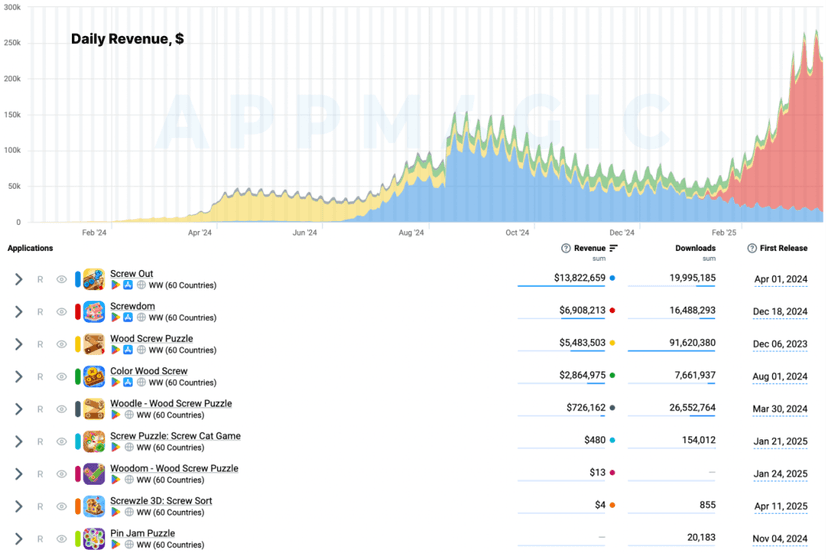This screenshot has height=560, width=828.
Task: Toggle visibility eye for Screw Out
Action: 62,279
